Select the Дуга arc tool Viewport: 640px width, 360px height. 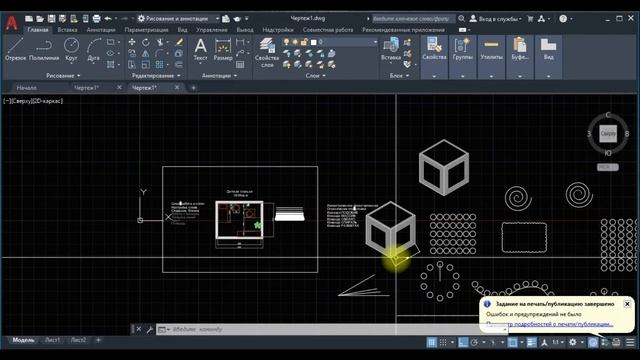(93, 49)
